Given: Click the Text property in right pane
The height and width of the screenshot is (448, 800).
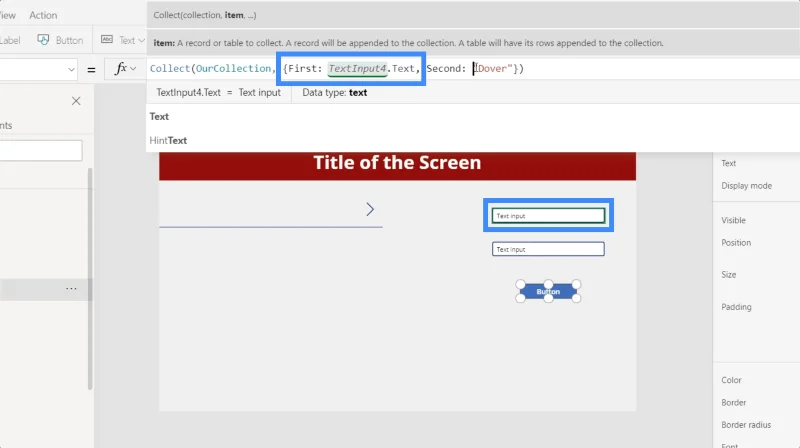Looking at the screenshot, I should click(728, 163).
